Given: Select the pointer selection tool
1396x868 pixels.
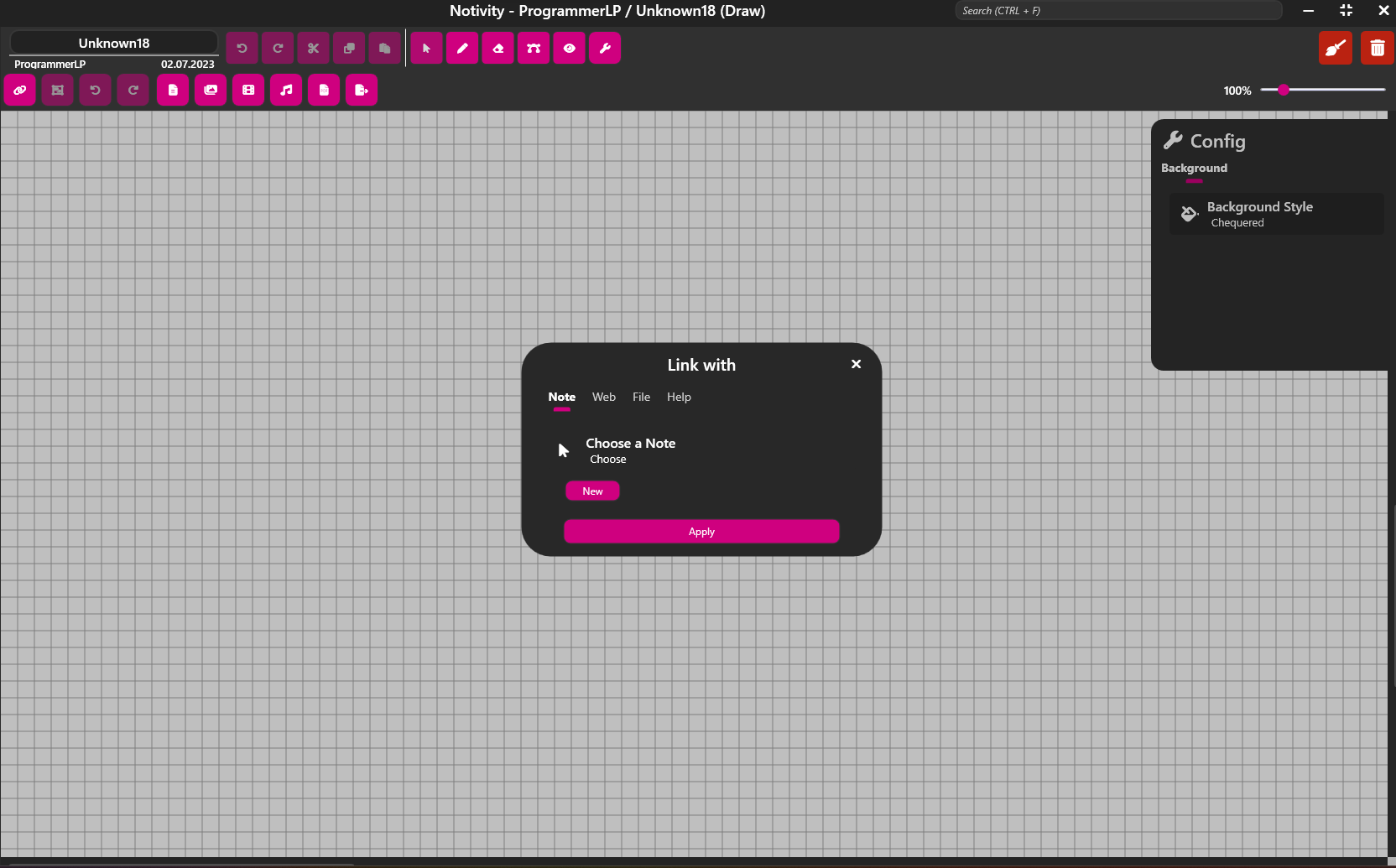Looking at the screenshot, I should (426, 48).
